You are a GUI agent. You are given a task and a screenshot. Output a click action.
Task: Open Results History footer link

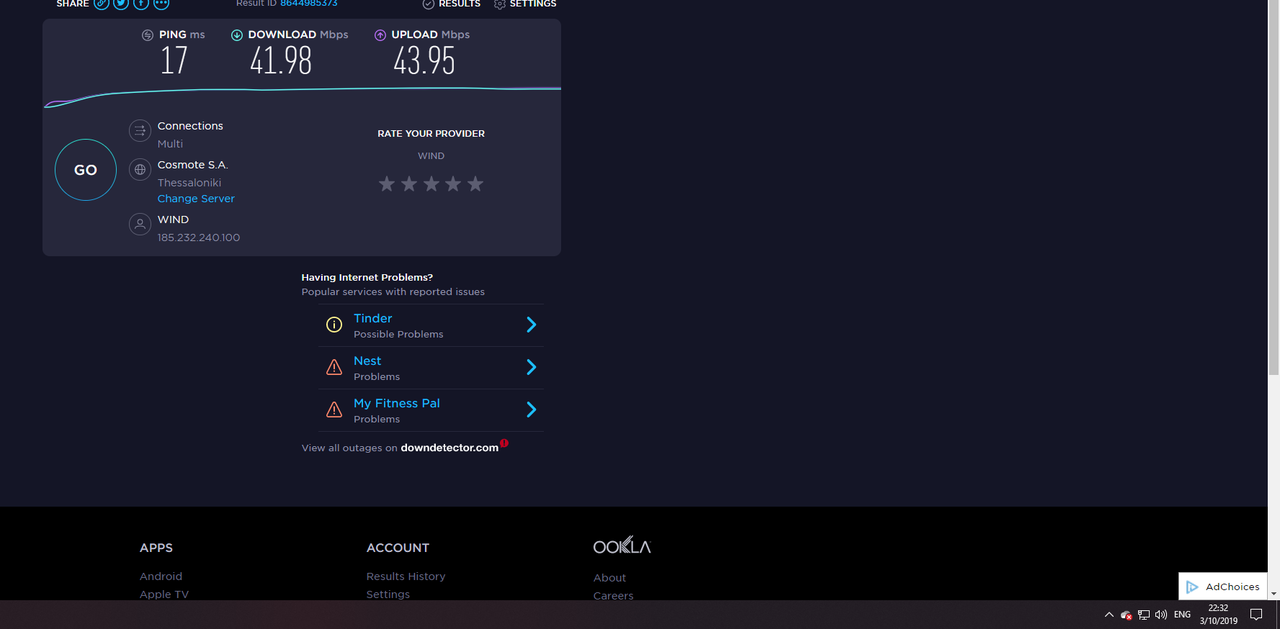pos(406,577)
